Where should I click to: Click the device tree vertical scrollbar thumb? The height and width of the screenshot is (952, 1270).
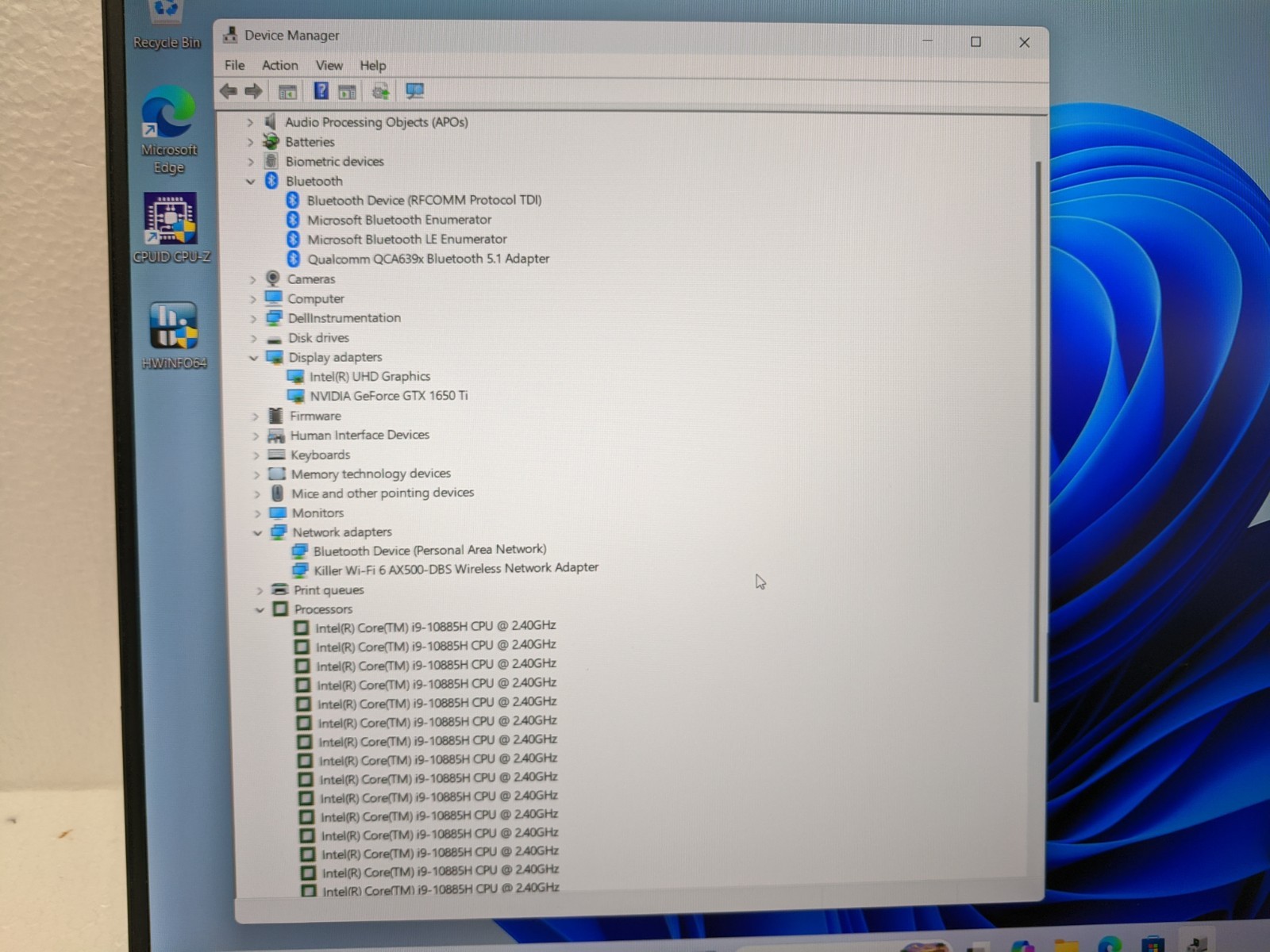[1037, 432]
